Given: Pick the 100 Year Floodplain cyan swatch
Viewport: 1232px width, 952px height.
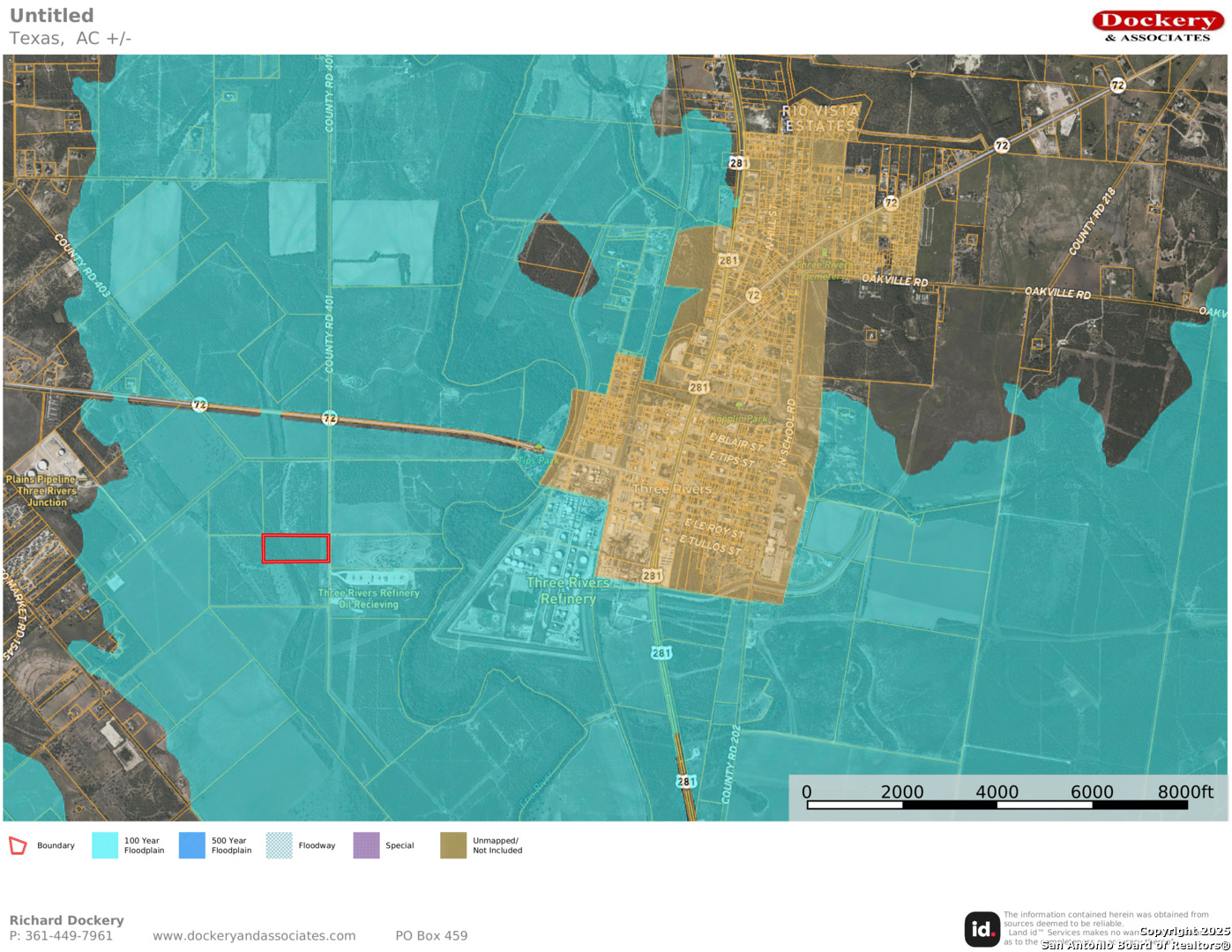Looking at the screenshot, I should tap(105, 846).
